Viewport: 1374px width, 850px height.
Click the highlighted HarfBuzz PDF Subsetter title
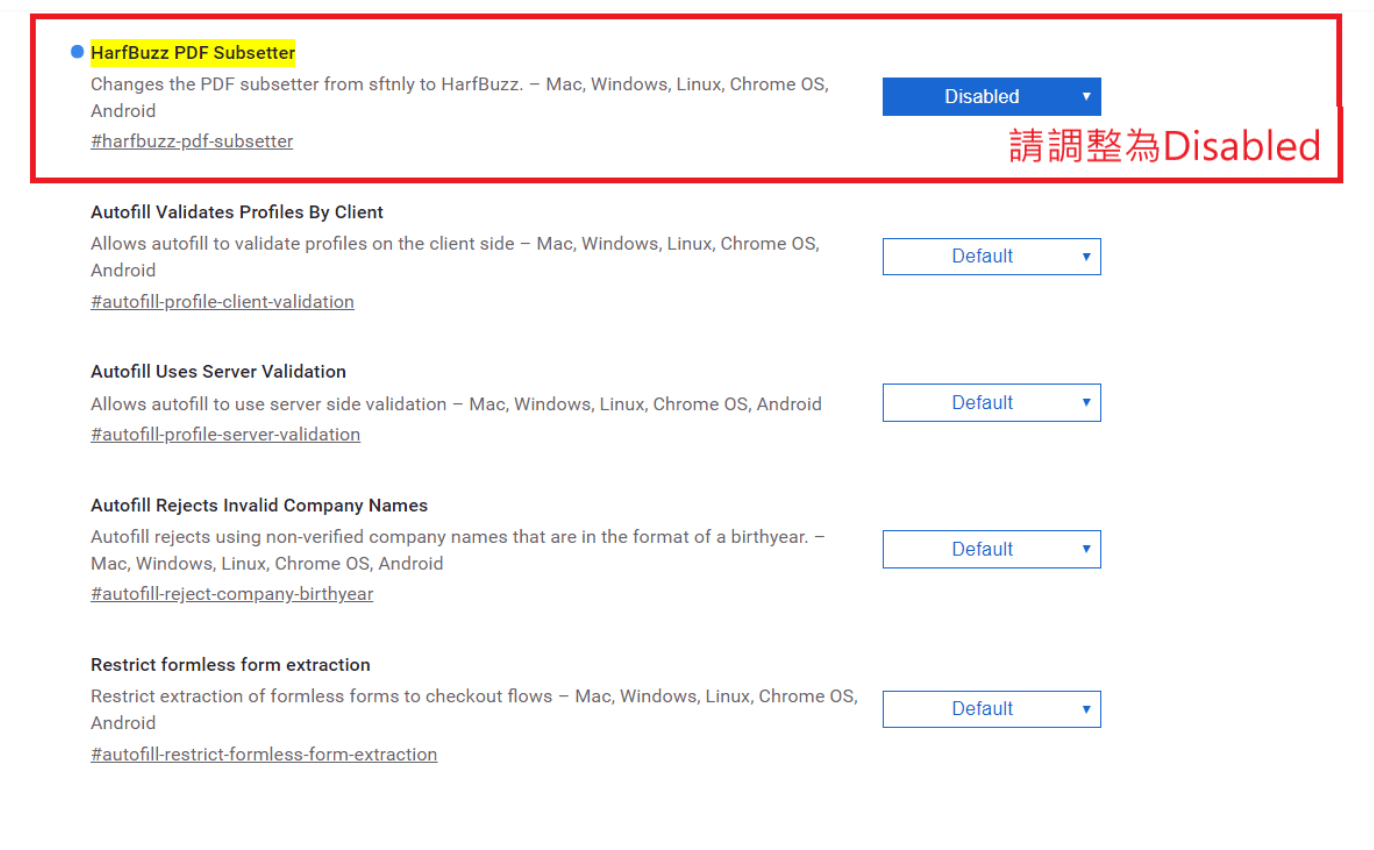click(193, 52)
